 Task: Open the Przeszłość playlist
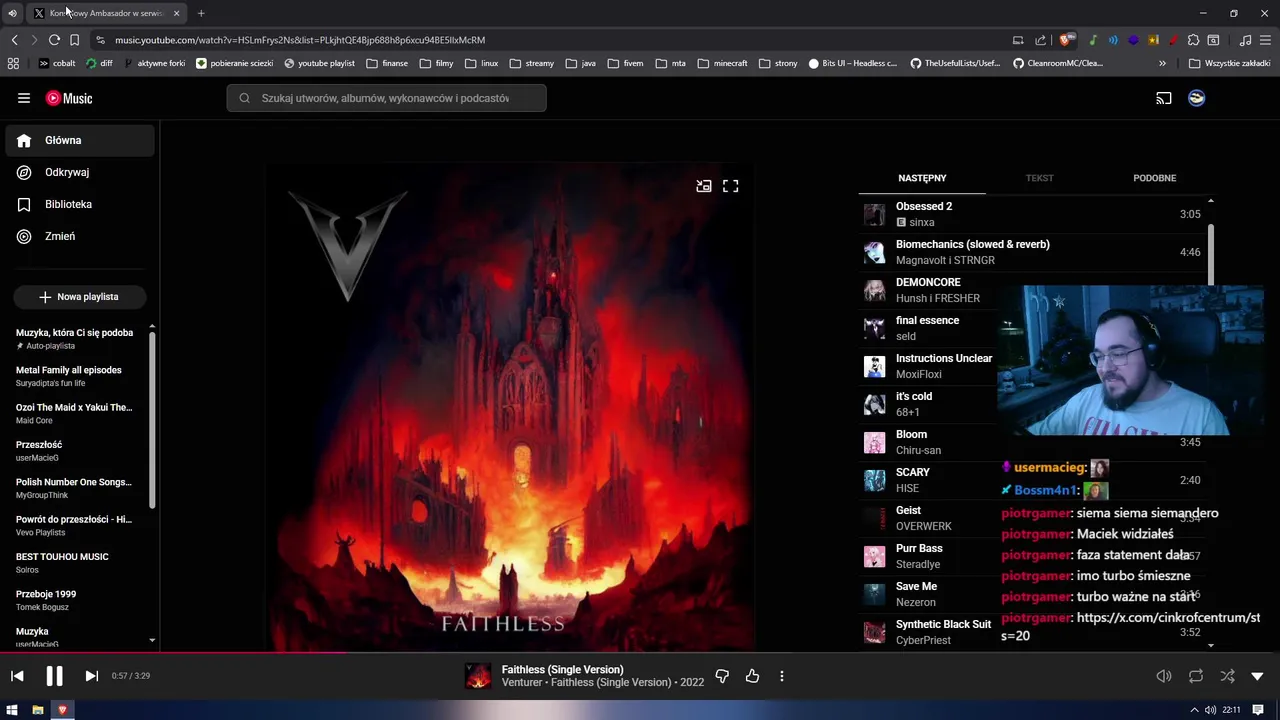[x=75, y=451]
